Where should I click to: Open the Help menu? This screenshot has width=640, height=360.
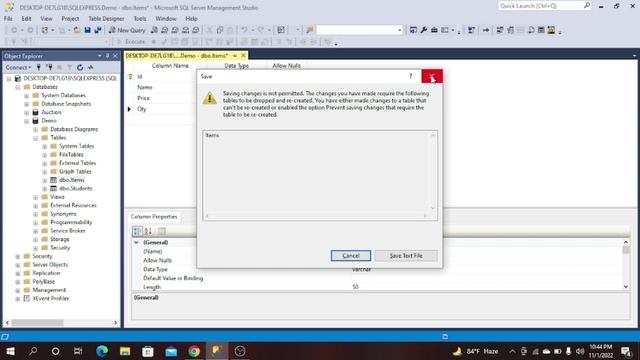pyautogui.click(x=191, y=19)
